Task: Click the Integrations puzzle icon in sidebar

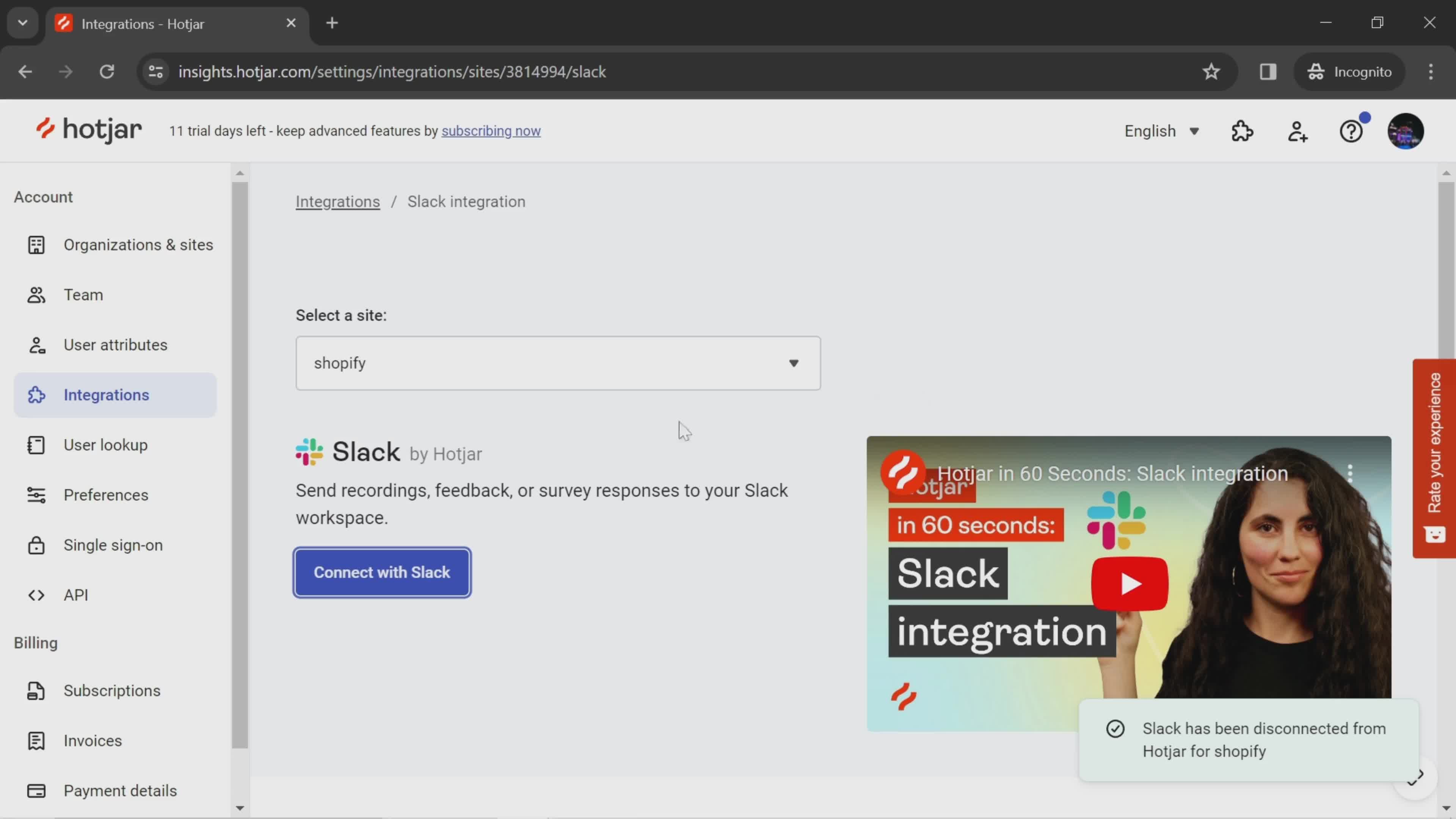Action: pyautogui.click(x=36, y=395)
